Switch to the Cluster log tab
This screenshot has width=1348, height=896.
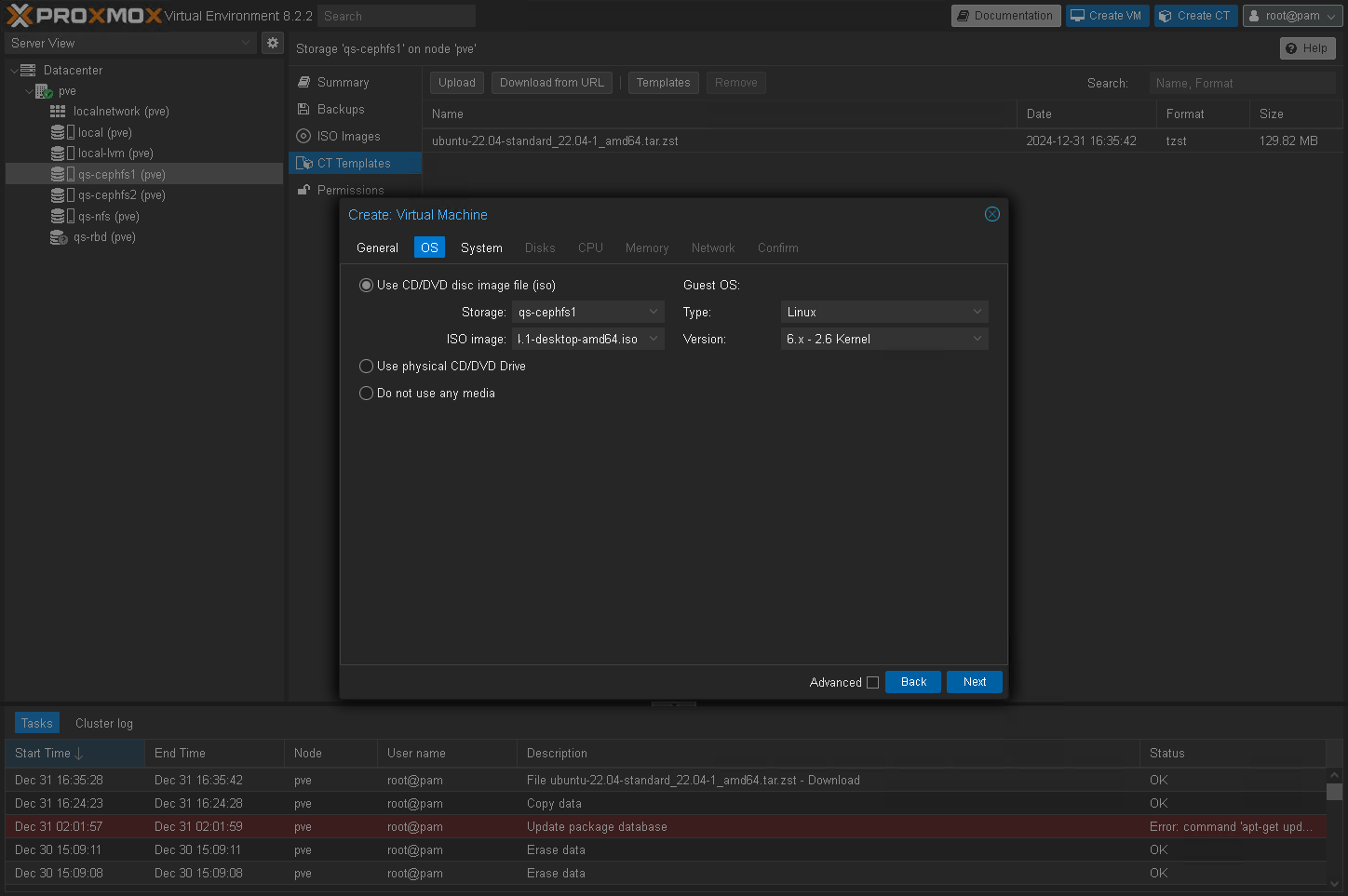click(104, 723)
